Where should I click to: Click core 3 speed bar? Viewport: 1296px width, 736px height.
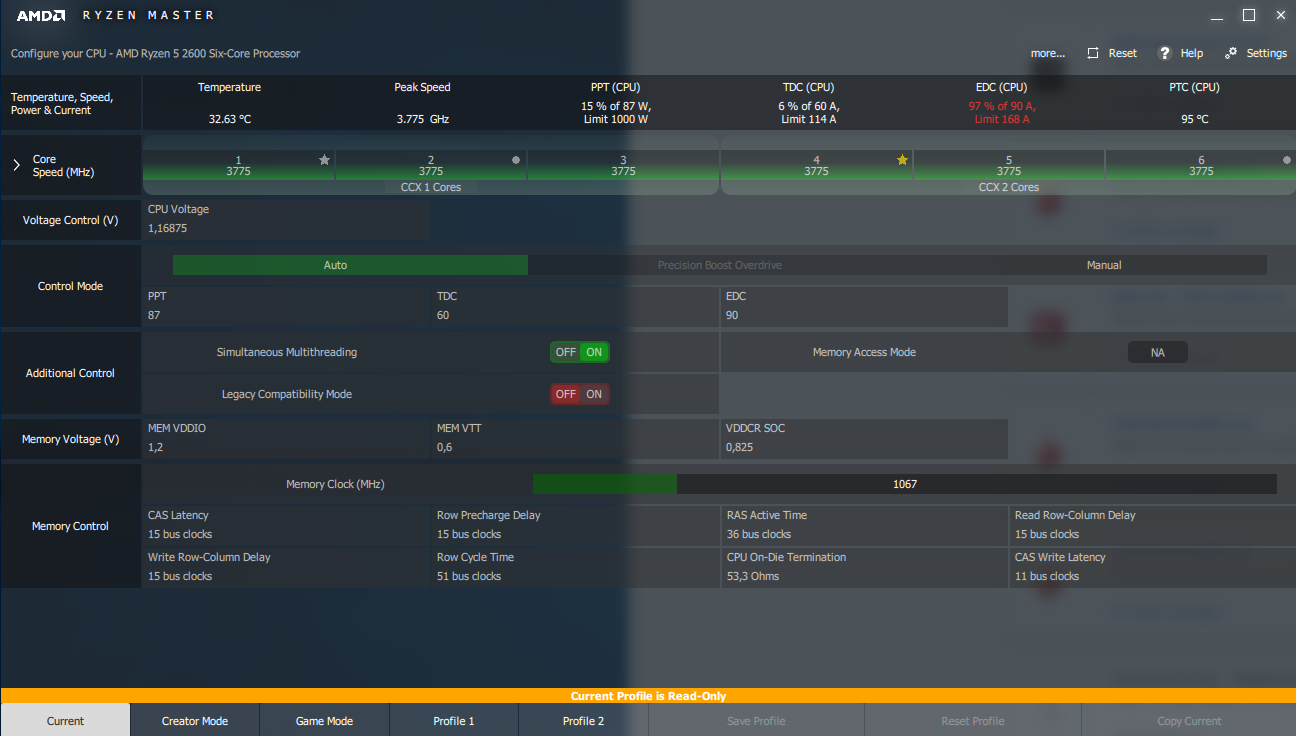[x=623, y=165]
